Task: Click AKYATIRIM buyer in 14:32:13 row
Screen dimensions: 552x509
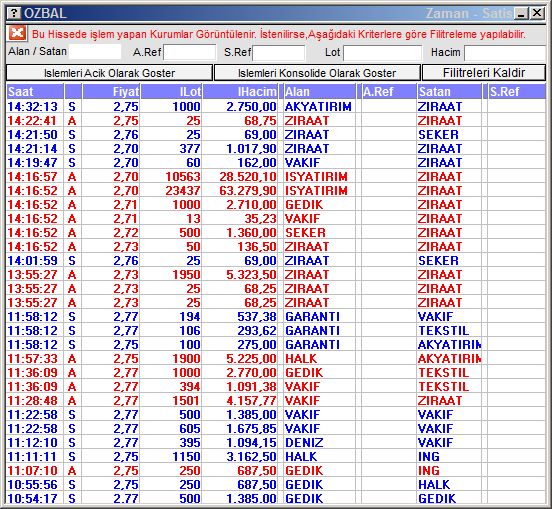Action: pos(318,106)
